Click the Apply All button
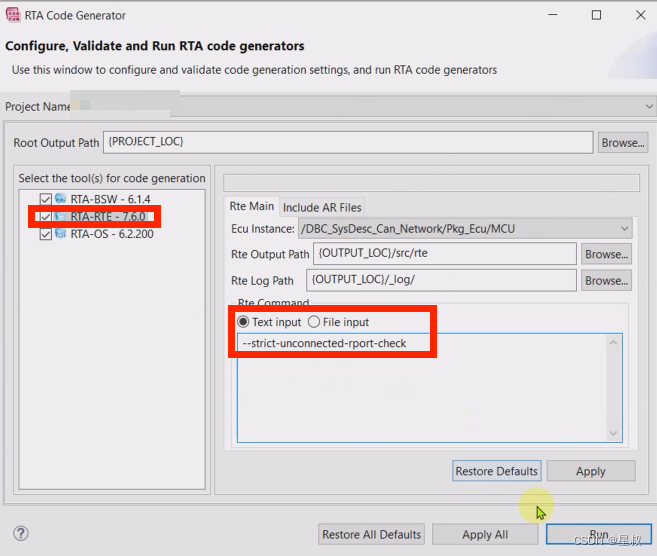The image size is (657, 556). 485,534
